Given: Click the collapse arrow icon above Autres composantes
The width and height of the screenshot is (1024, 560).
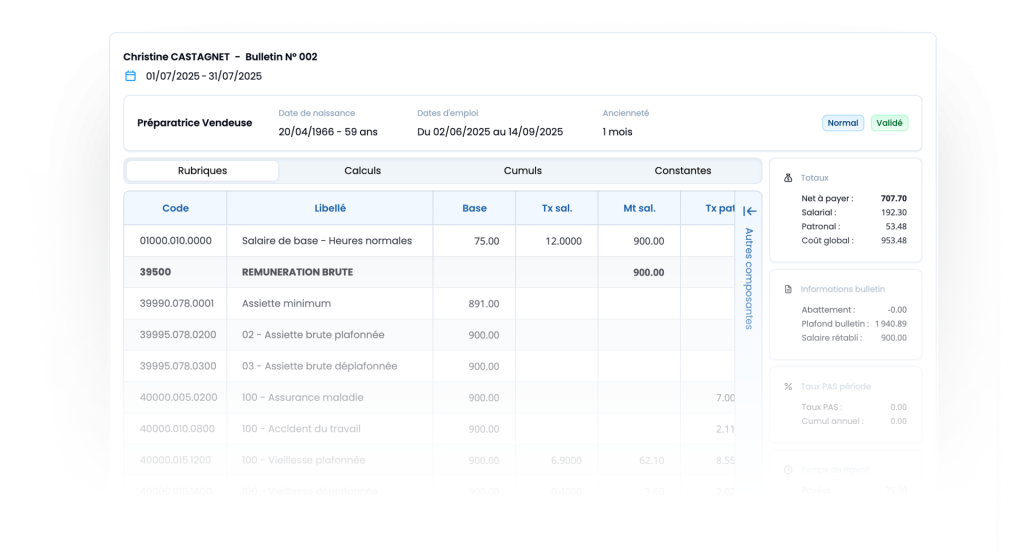Looking at the screenshot, I should pos(750,211).
